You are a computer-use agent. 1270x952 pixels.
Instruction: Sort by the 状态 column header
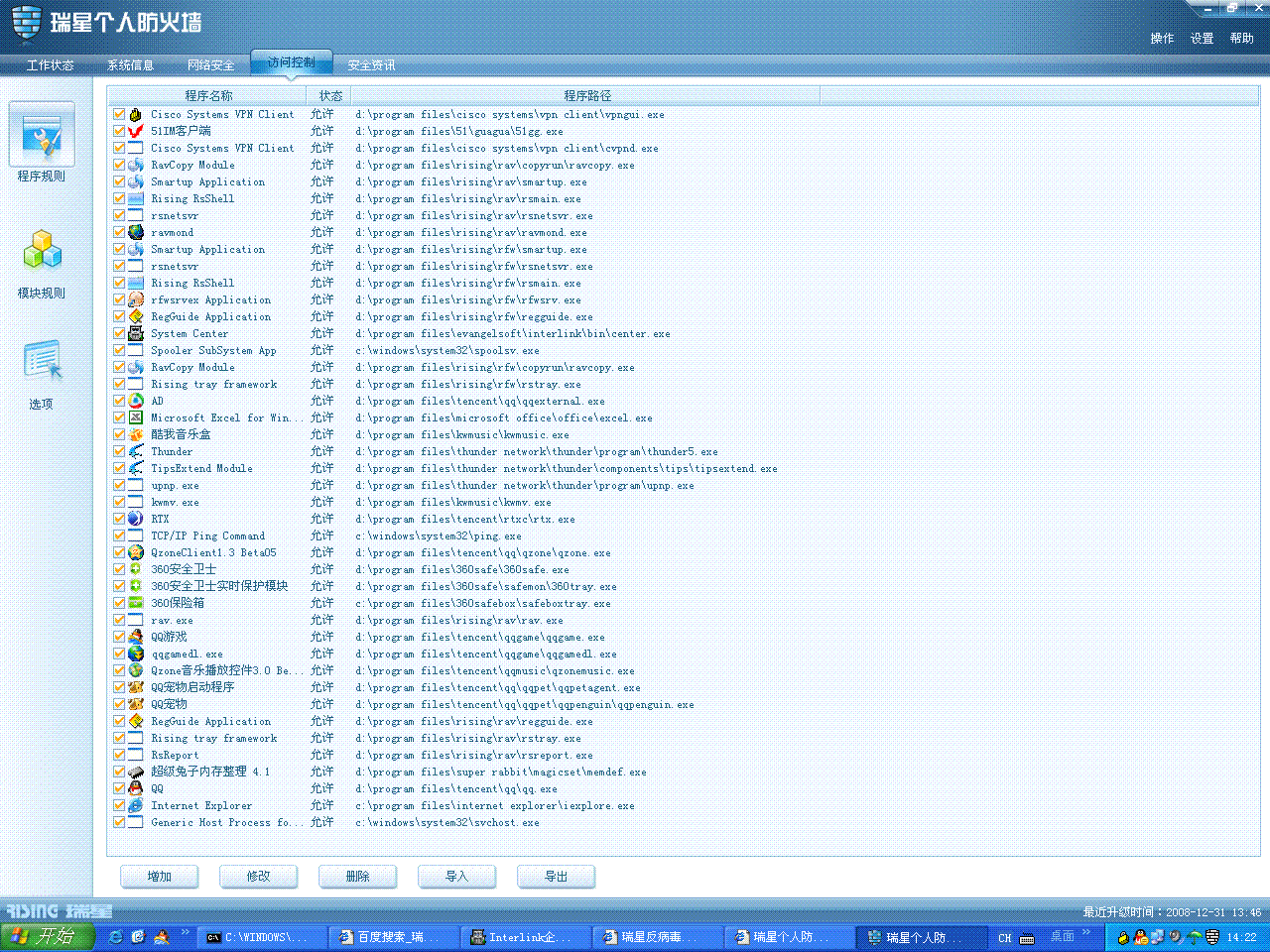pos(330,96)
